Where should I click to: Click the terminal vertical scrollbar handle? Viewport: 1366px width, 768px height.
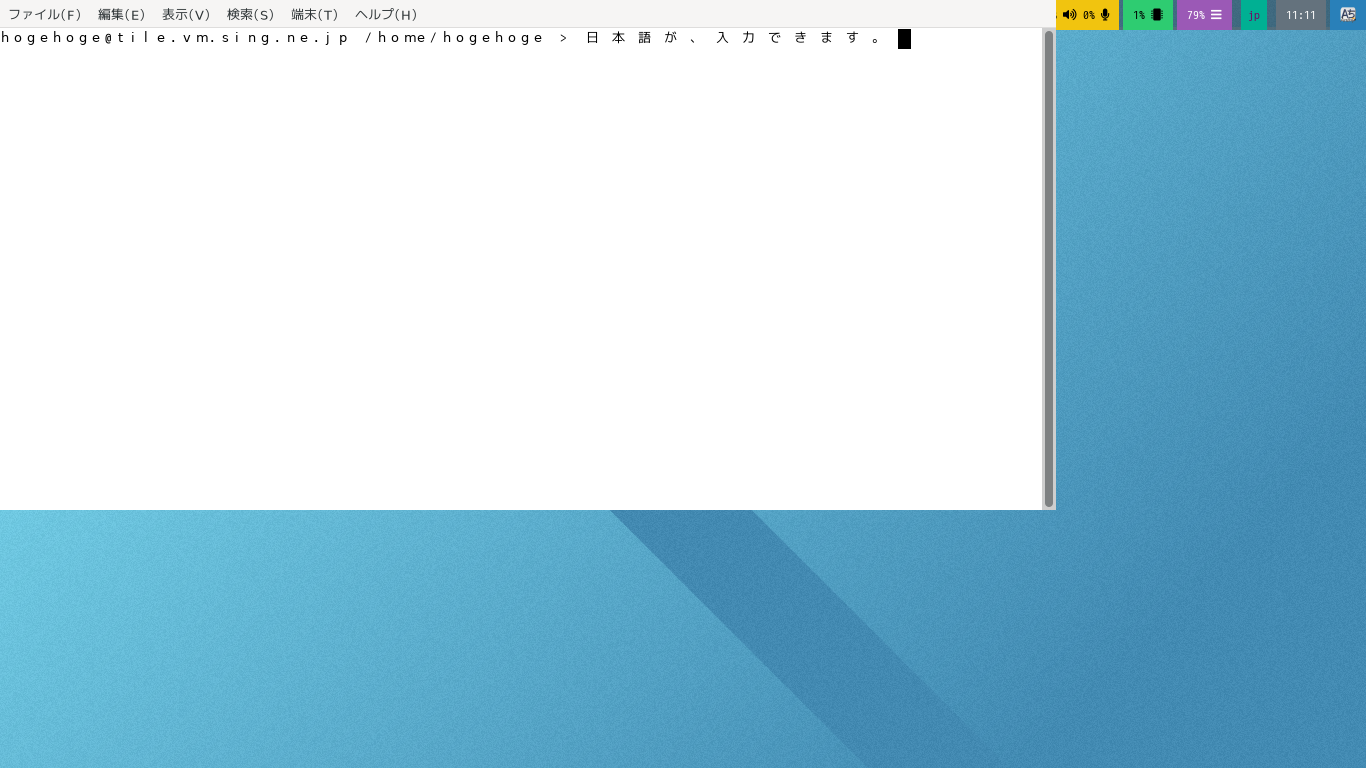1049,269
